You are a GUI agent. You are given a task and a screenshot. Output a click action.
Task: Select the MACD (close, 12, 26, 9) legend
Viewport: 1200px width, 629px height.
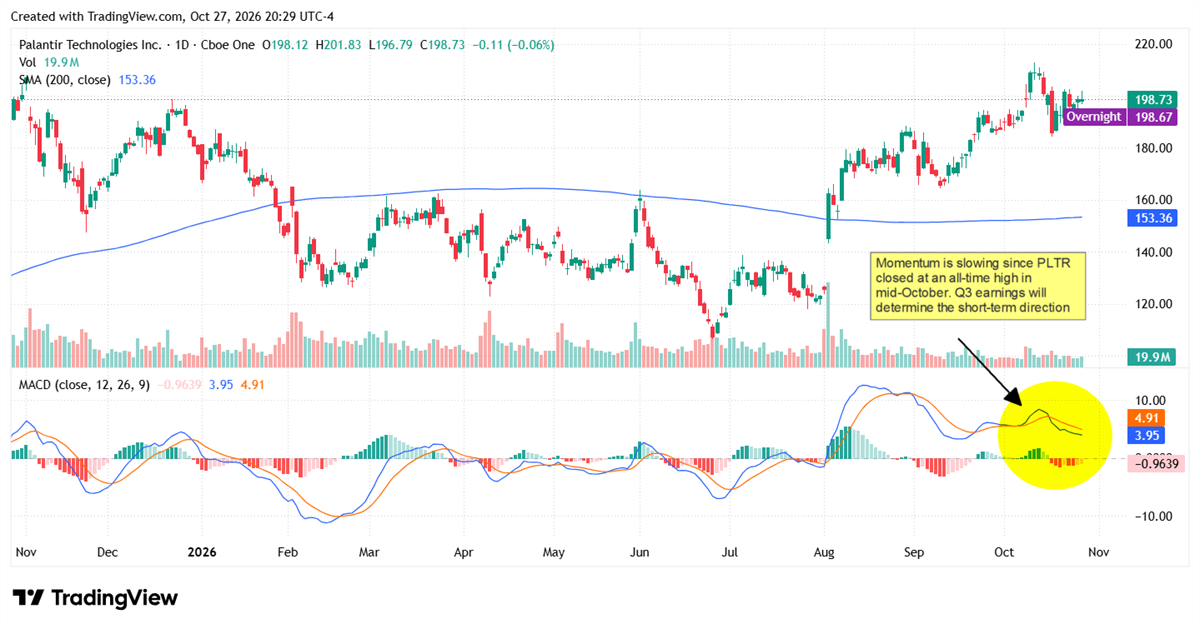pyautogui.click(x=85, y=384)
